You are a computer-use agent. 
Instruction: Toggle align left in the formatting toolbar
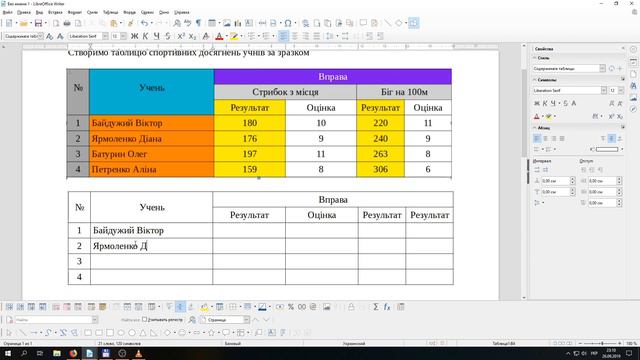tap(283, 36)
